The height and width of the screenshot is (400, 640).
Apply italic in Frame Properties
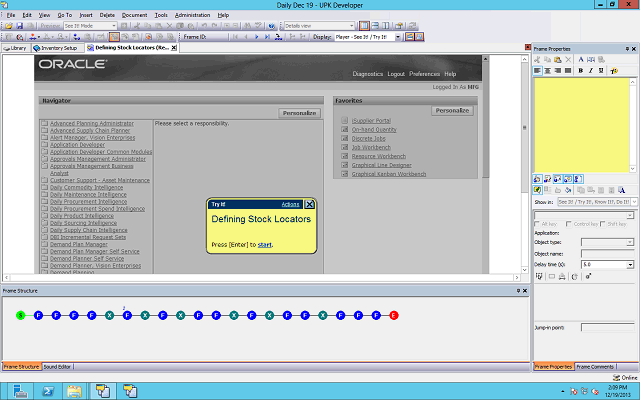591,71
